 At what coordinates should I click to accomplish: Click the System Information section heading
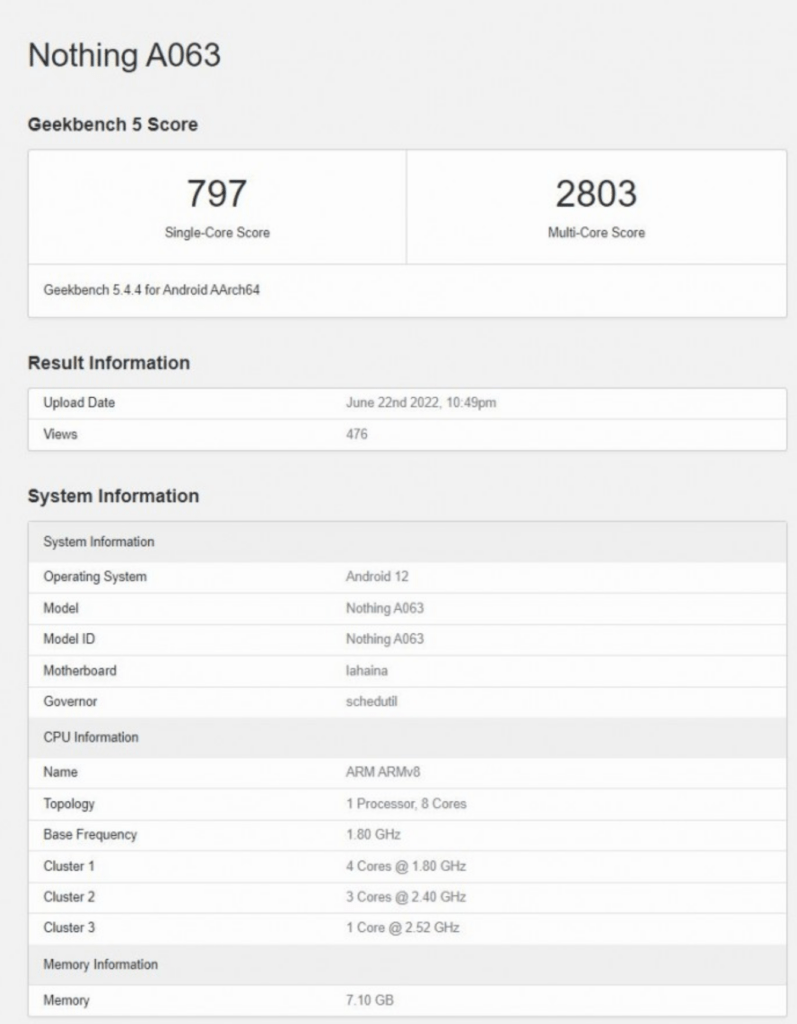[113, 496]
